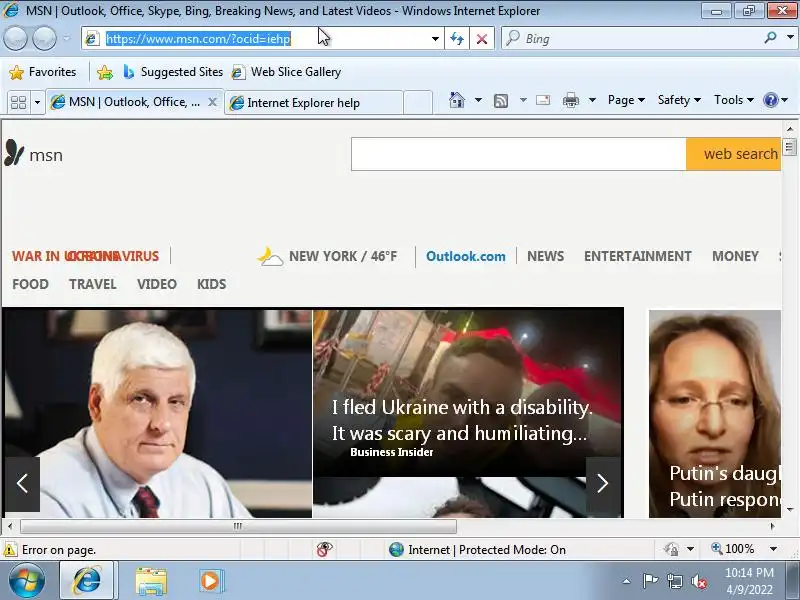Screen dimensions: 800x600
Task: Click the MSN web search input field
Action: click(518, 154)
